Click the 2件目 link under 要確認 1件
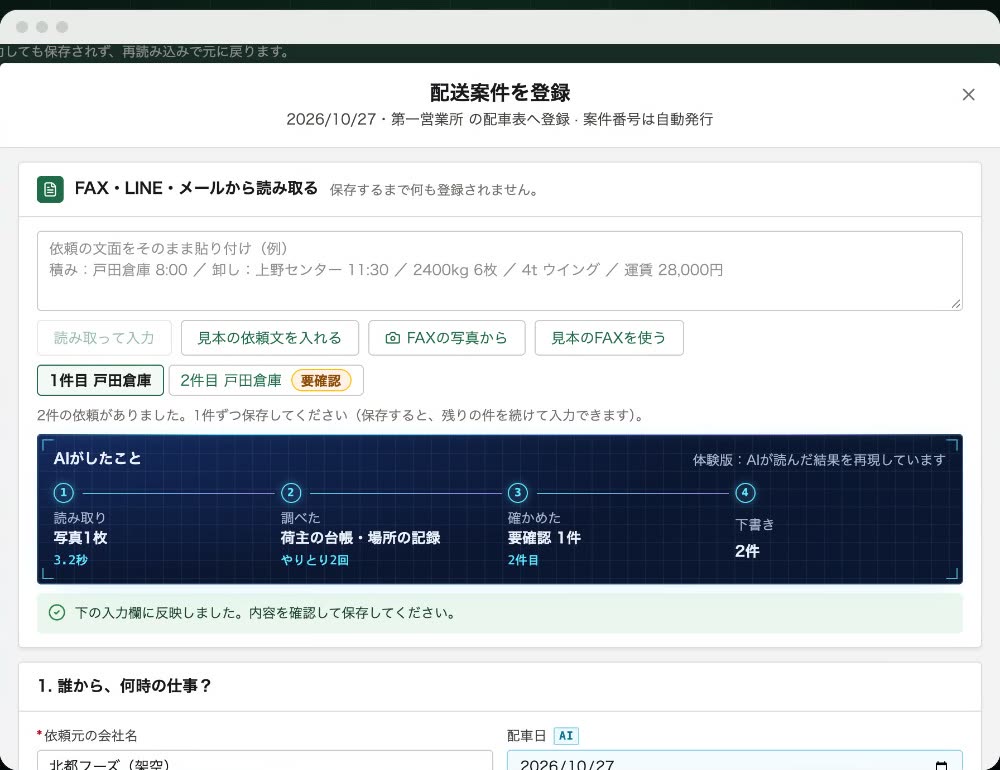 point(523,559)
